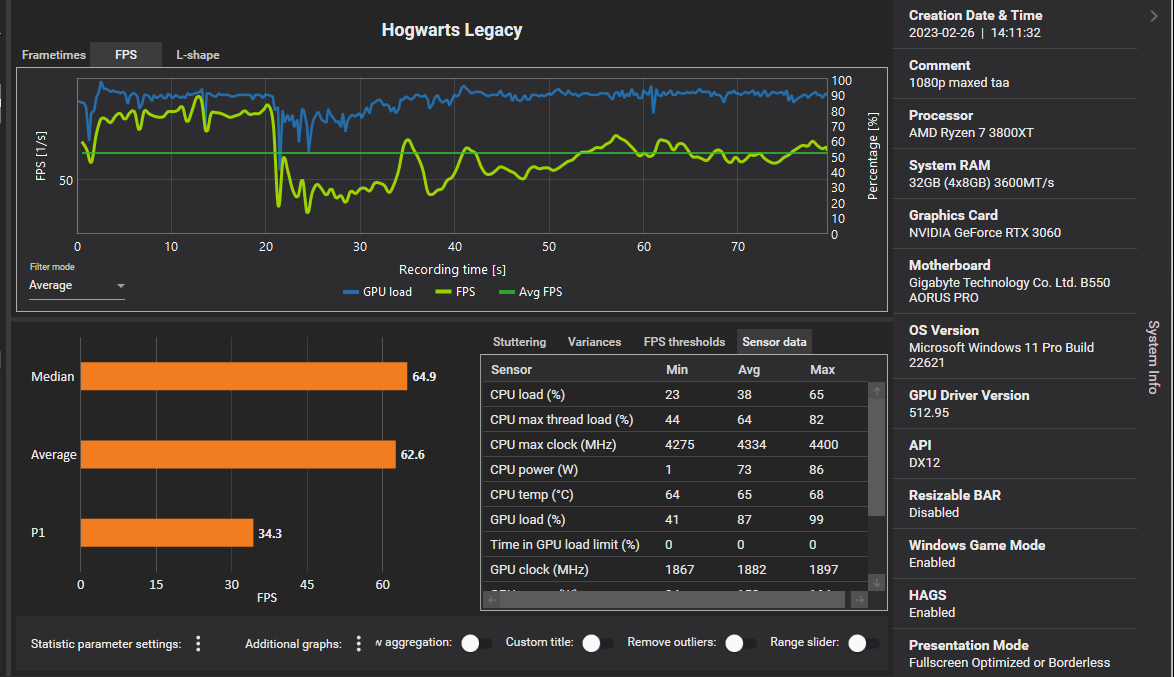1174x677 pixels.
Task: Click the sensor table vertical scrollbar thumb
Action: click(877, 458)
